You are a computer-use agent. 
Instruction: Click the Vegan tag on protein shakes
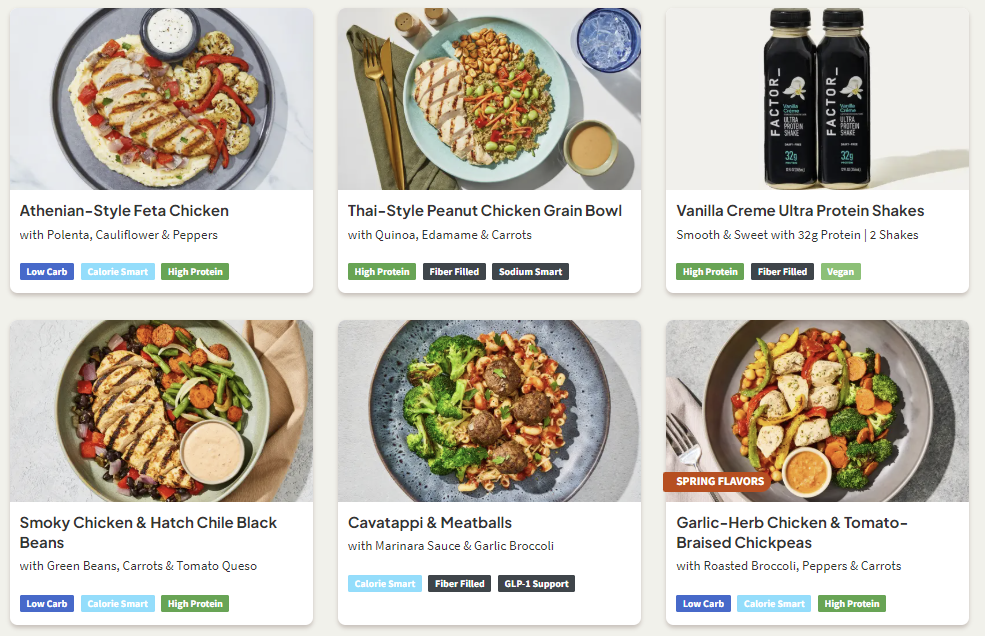tap(840, 272)
